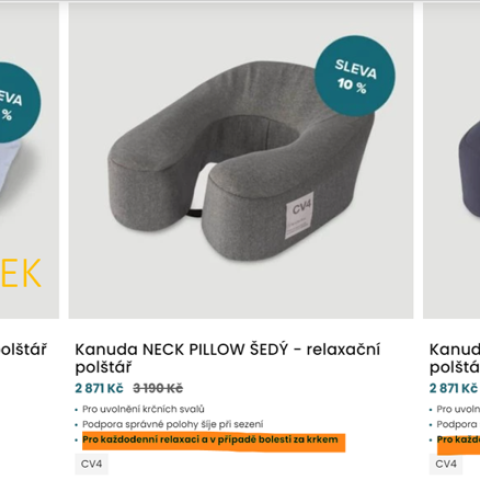Open the dark blue pillow image at right edge

coord(451,161)
